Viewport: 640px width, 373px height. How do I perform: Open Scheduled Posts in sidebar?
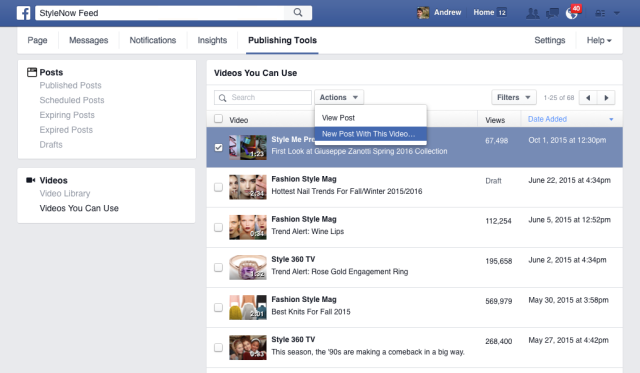point(72,100)
